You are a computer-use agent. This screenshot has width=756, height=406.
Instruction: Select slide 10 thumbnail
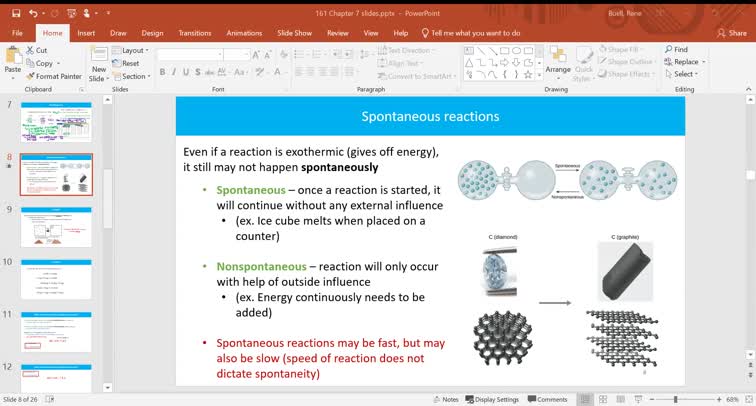[x=56, y=278]
